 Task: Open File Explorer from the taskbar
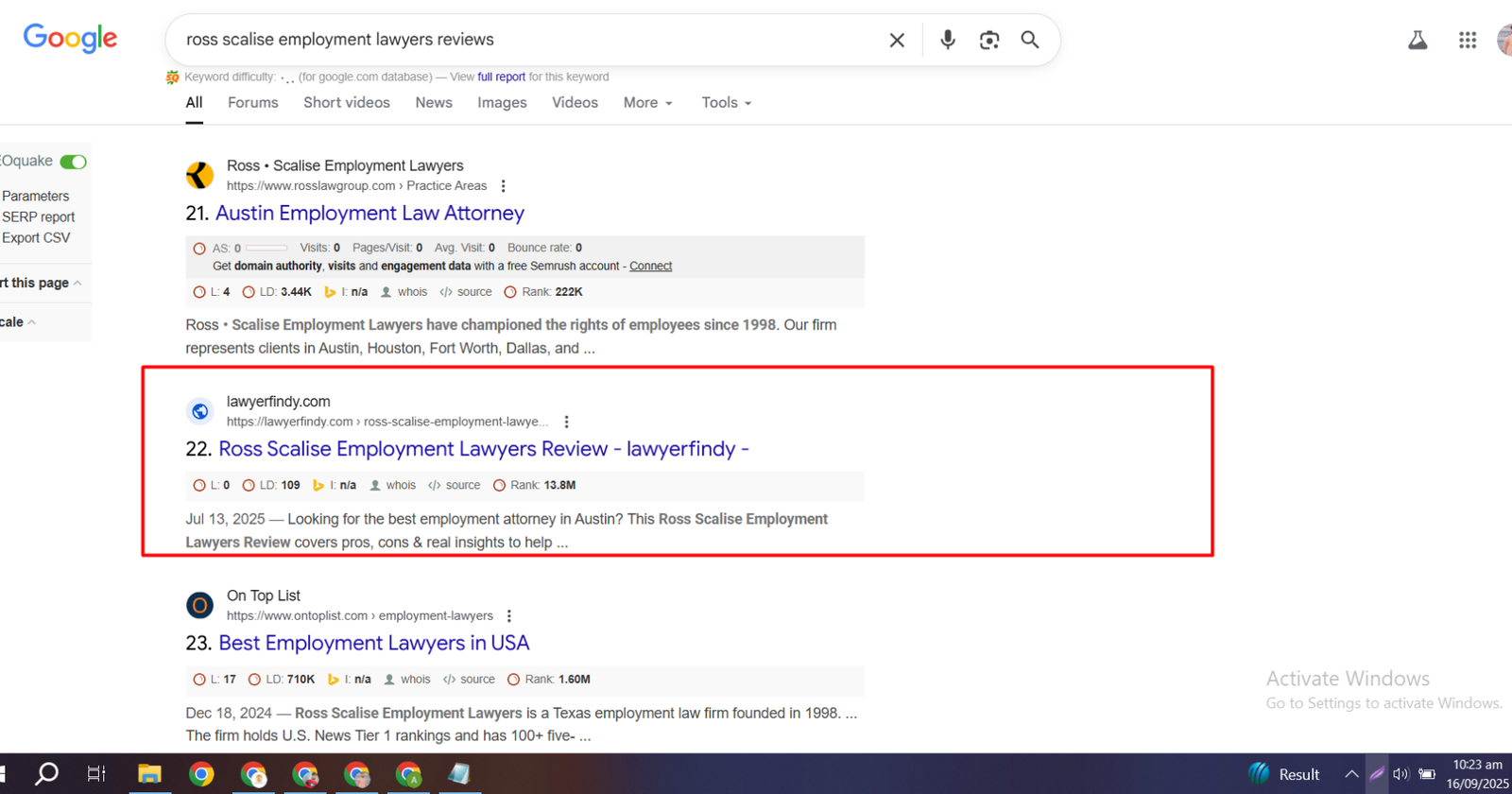[x=149, y=774]
